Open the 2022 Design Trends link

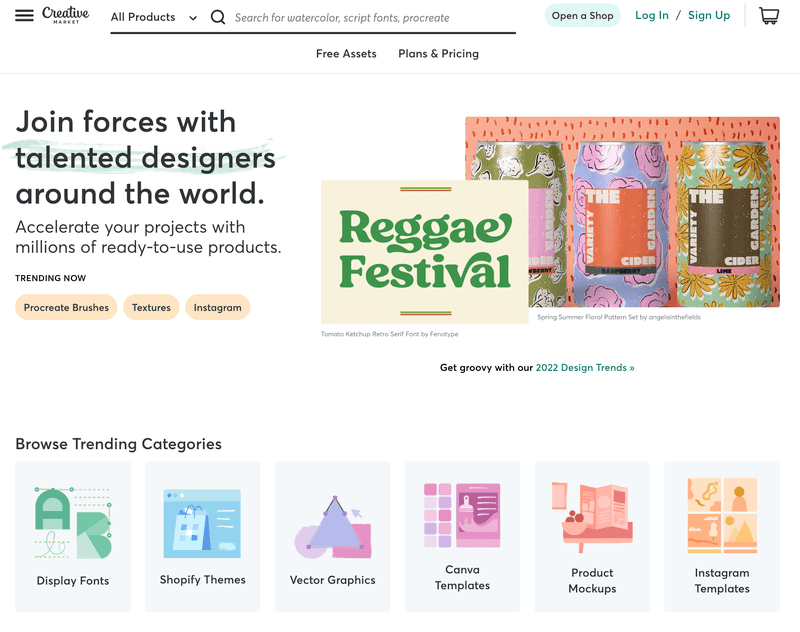pos(585,368)
